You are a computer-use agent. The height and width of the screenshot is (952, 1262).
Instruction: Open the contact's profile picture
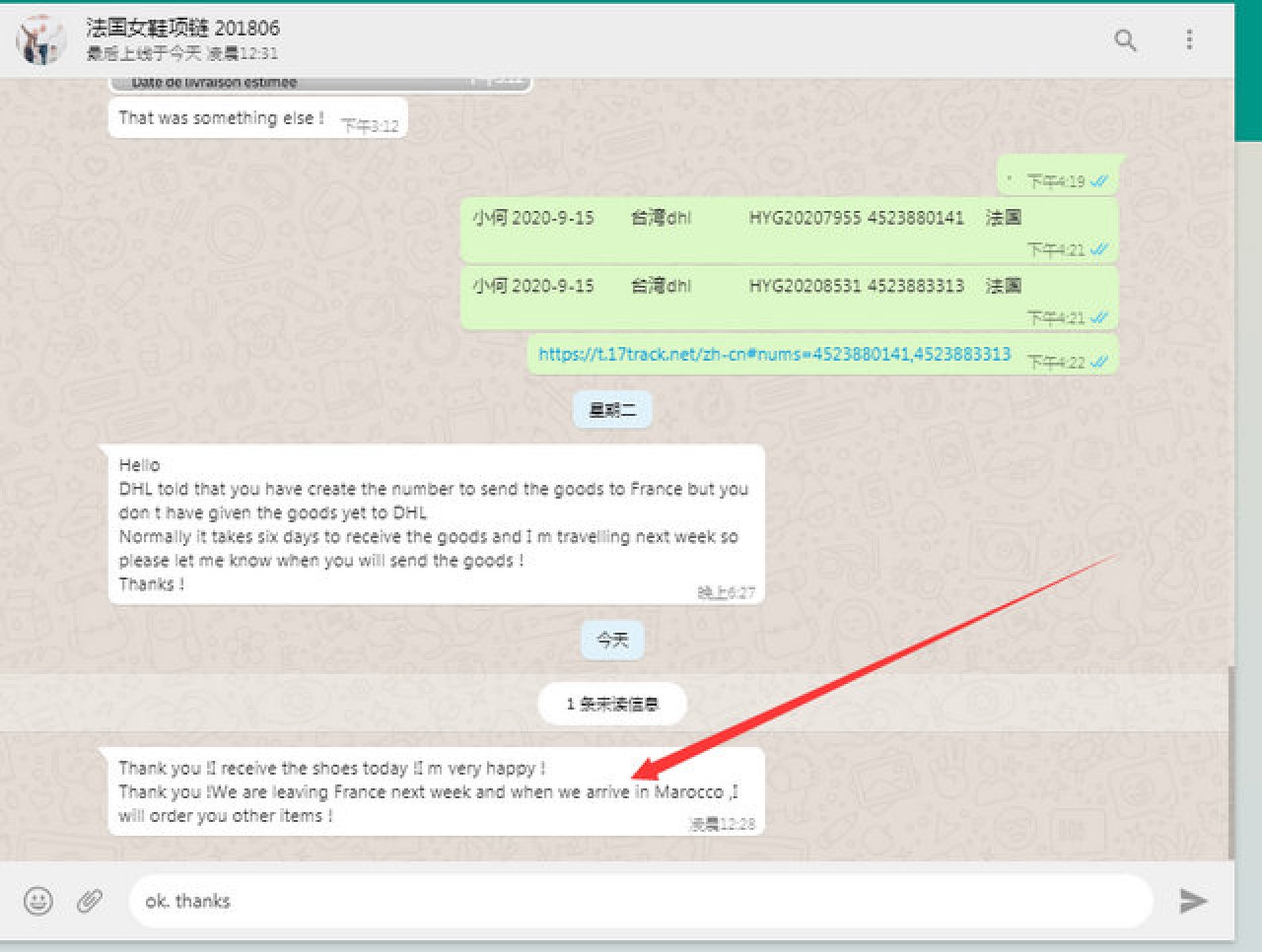click(x=40, y=39)
